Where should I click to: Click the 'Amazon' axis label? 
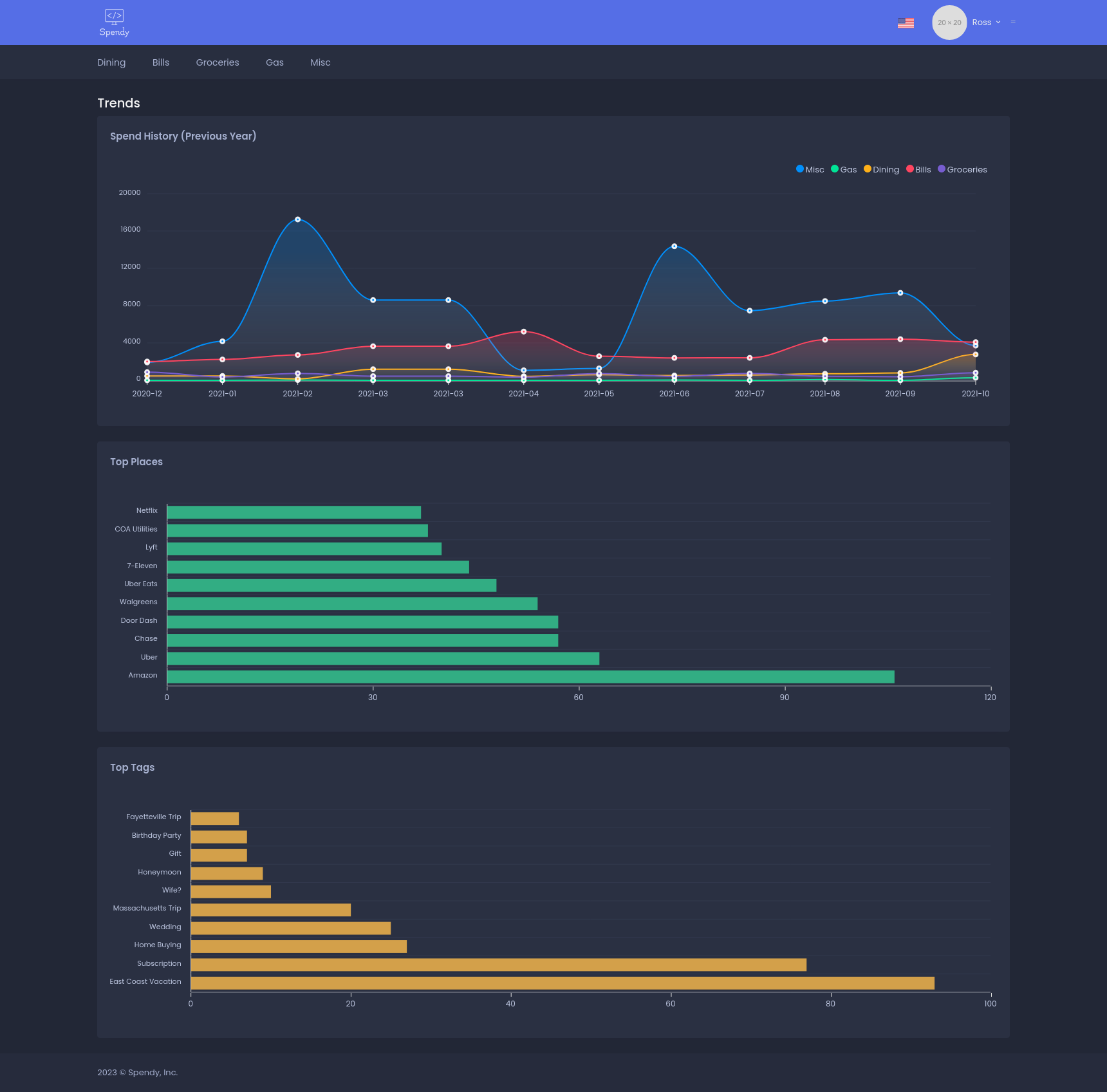(143, 675)
